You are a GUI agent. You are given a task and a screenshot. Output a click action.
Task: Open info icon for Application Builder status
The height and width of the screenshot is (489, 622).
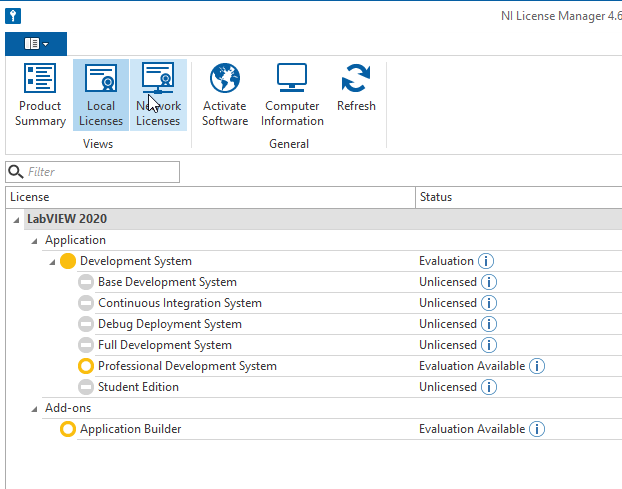point(537,429)
